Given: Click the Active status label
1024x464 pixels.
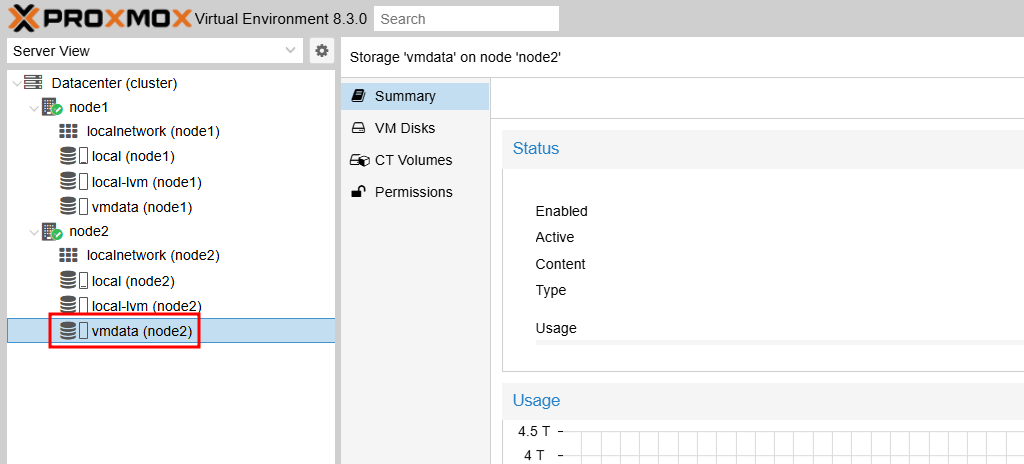Looking at the screenshot, I should (x=555, y=237).
